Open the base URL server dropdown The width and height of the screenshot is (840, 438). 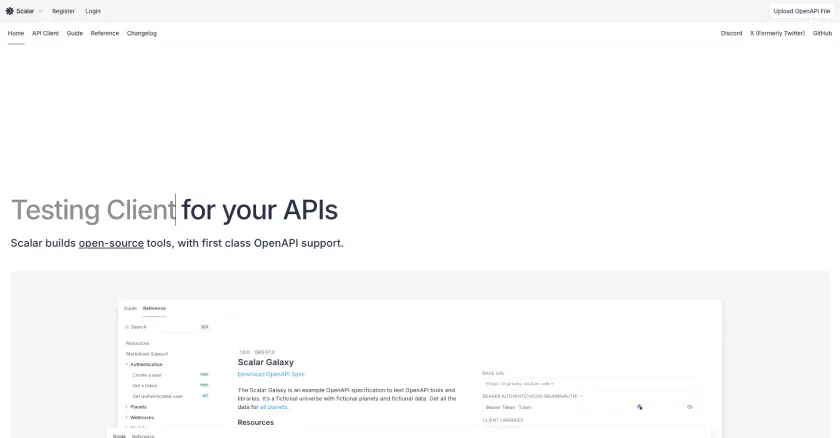click(x=520, y=384)
